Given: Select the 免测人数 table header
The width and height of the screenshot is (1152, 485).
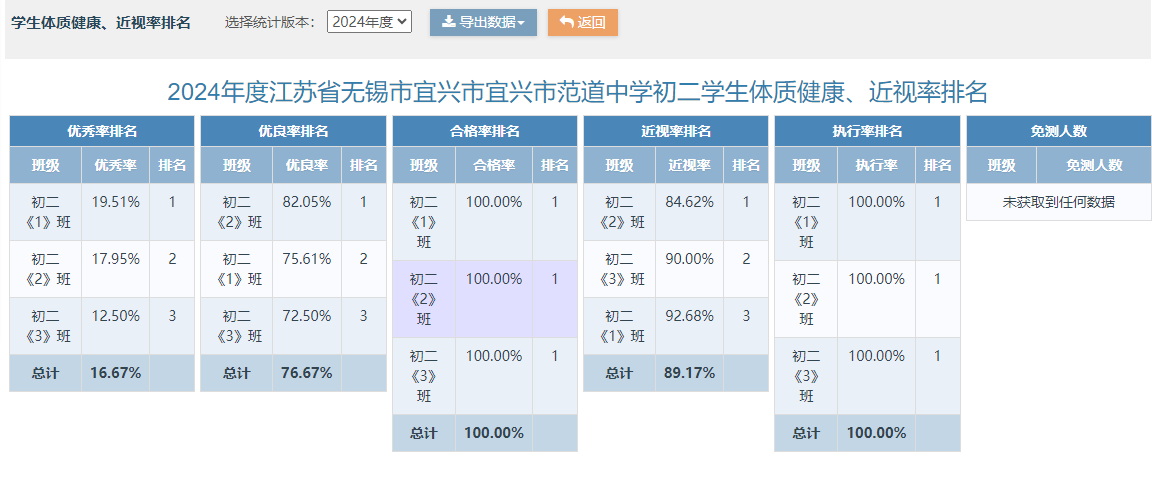Looking at the screenshot, I should [1059, 132].
